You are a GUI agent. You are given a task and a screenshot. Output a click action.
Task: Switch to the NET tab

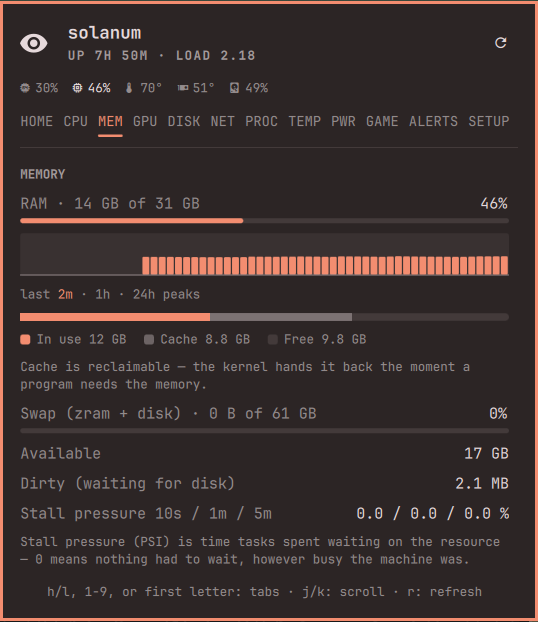pyautogui.click(x=223, y=121)
